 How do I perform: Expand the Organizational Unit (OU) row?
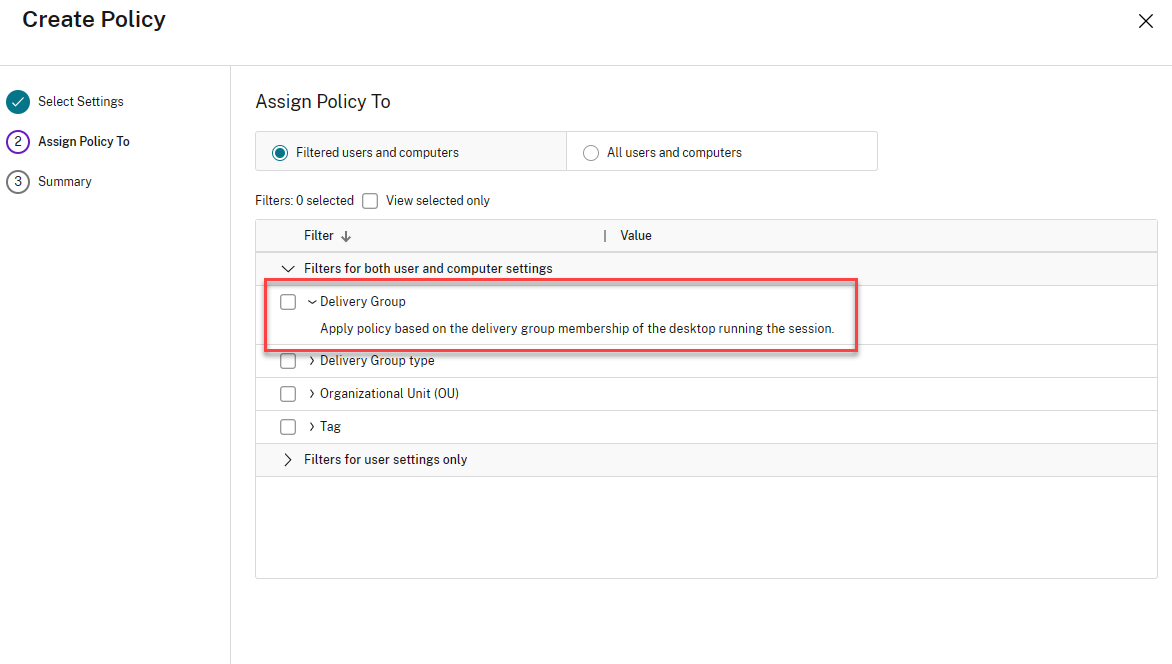pos(312,394)
